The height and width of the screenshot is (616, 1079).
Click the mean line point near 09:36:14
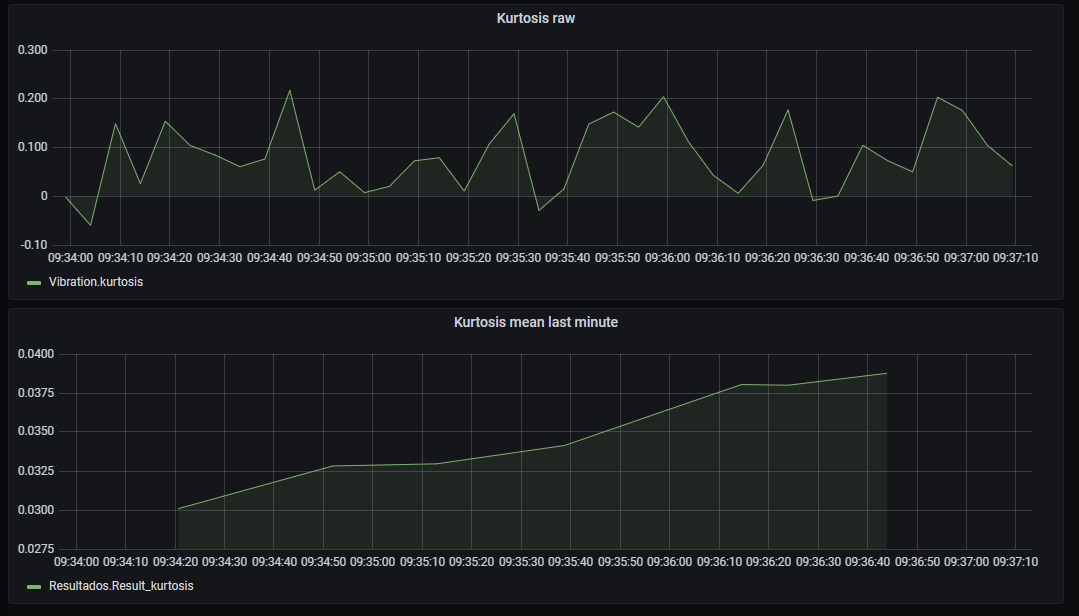[x=741, y=385]
